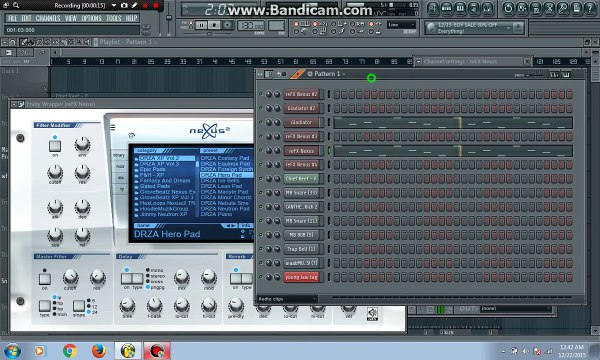Toggle Nexus Filter Modifier on button
The image size is (600, 360).
tap(55, 146)
